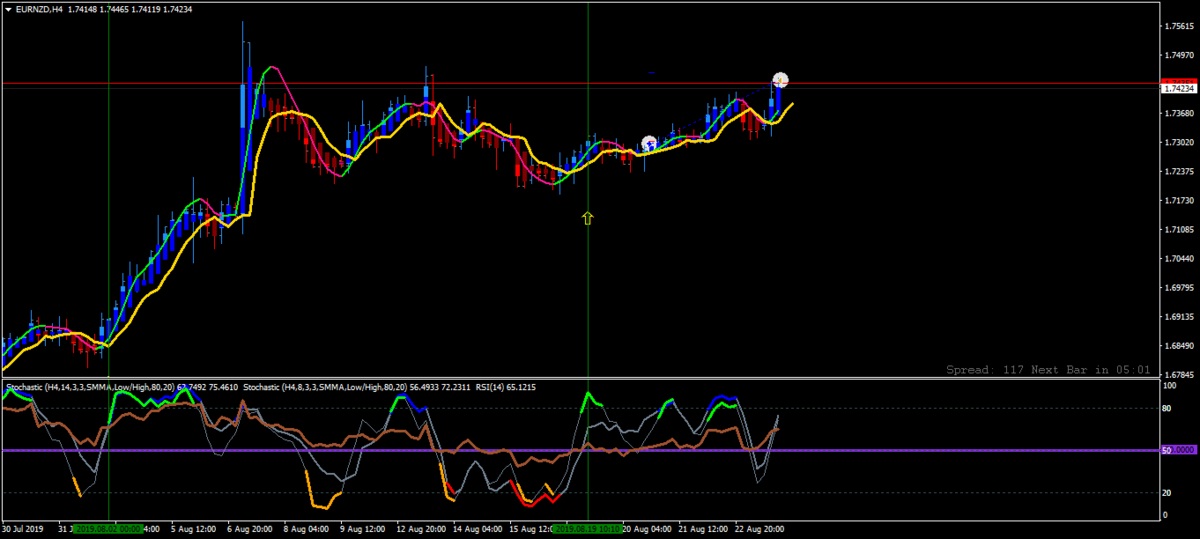Click the 1.73680 price axis label

1181,114
